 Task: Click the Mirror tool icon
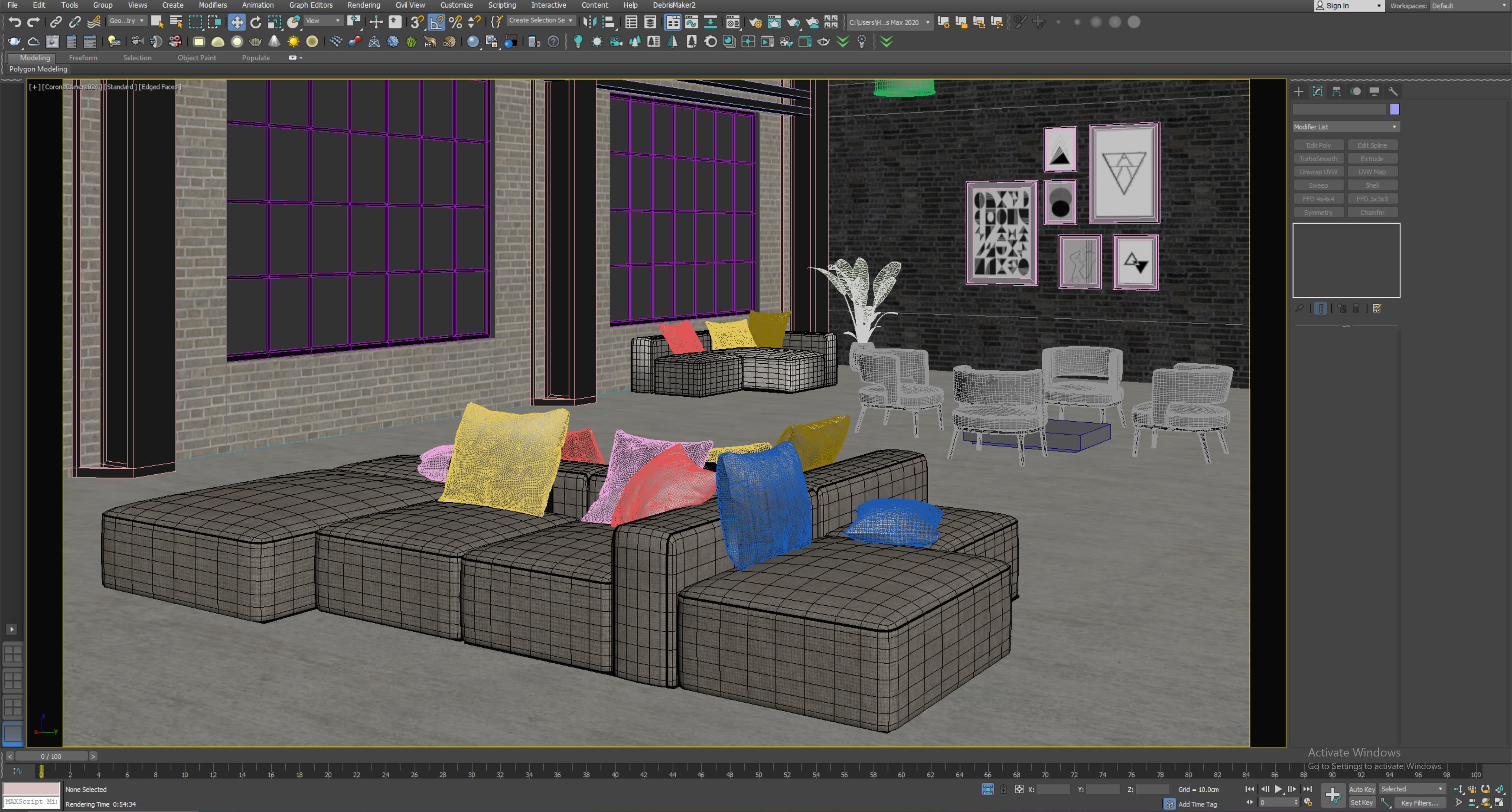(x=590, y=22)
